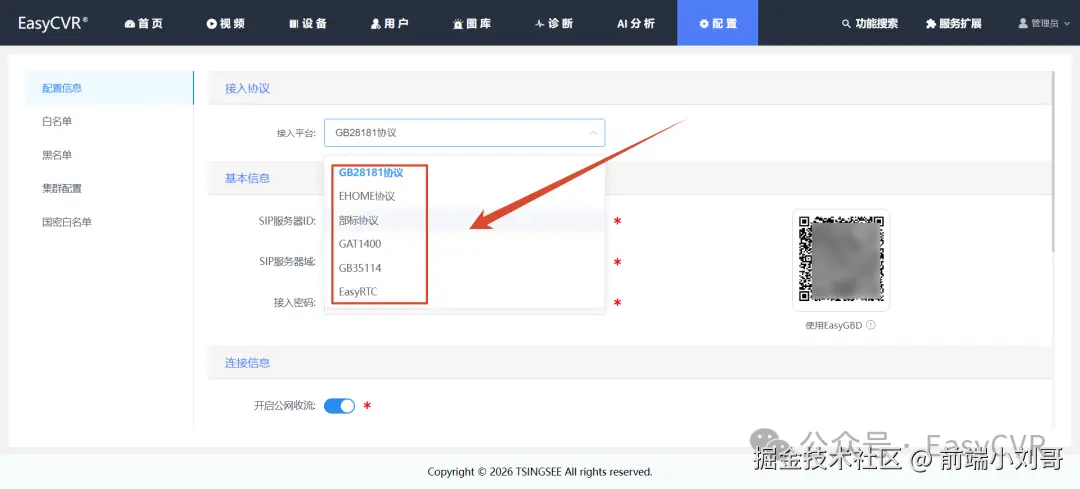This screenshot has height=489, width=1080.
Task: Click the arrow in 接入平台 combo box
Action: tap(592, 133)
